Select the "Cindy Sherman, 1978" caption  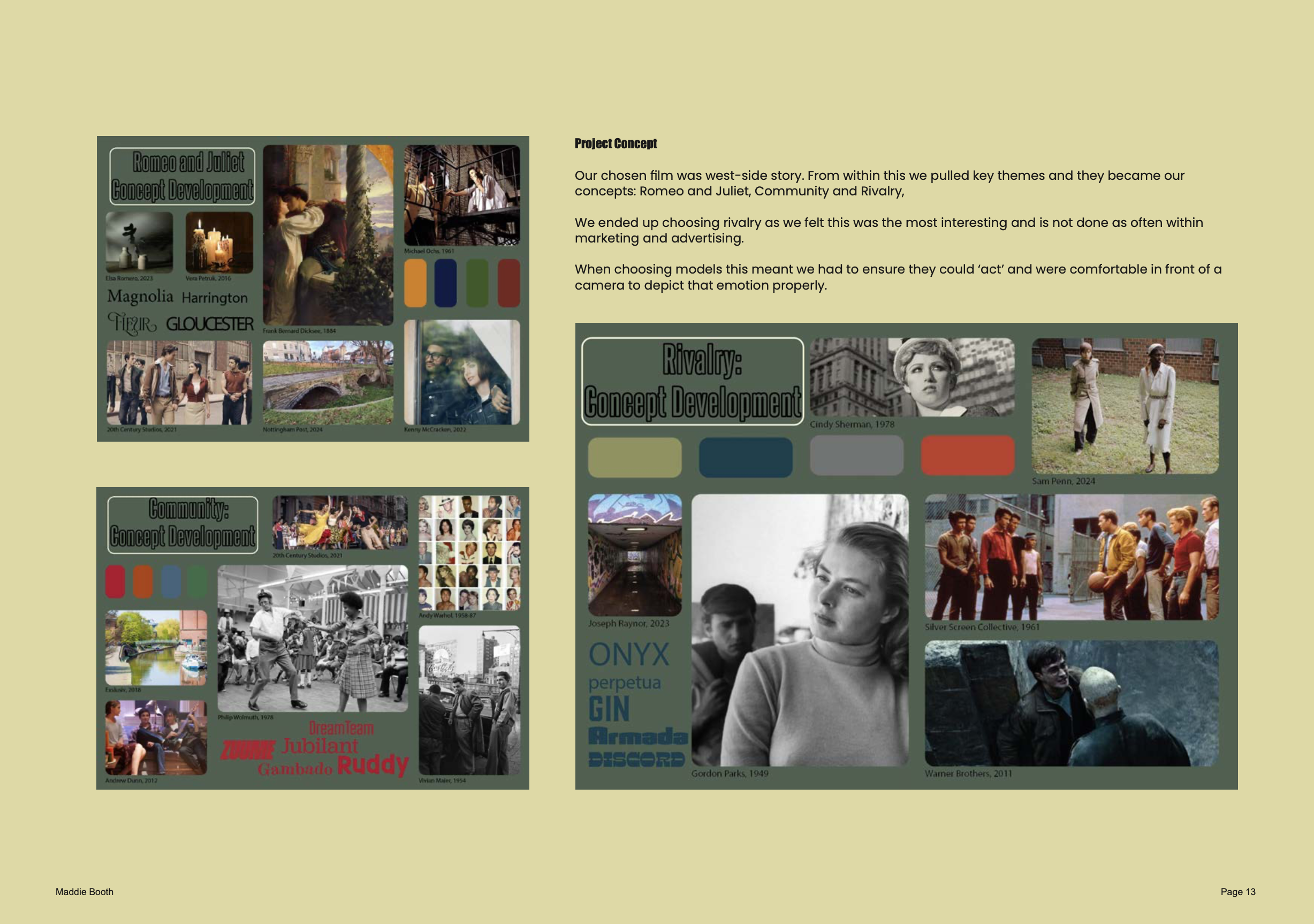(x=852, y=424)
